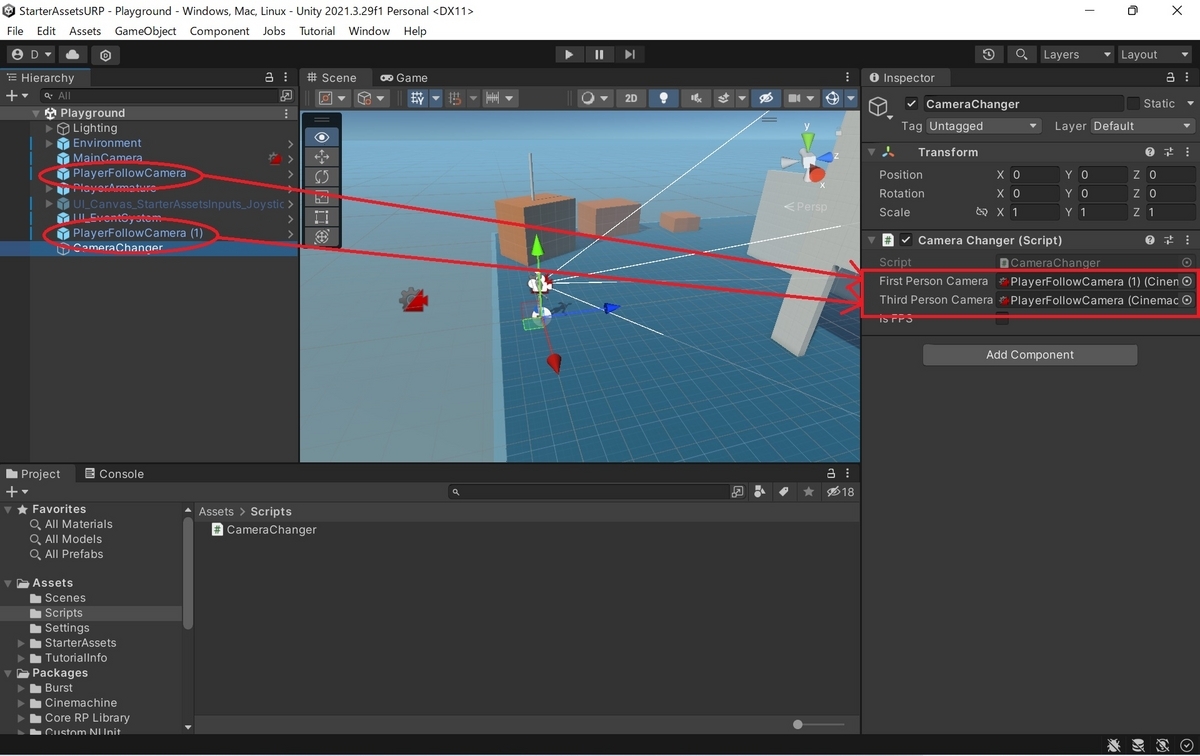Toggle 2D mode in the Scene view
Viewport: 1200px width, 756px height.
(x=630, y=98)
